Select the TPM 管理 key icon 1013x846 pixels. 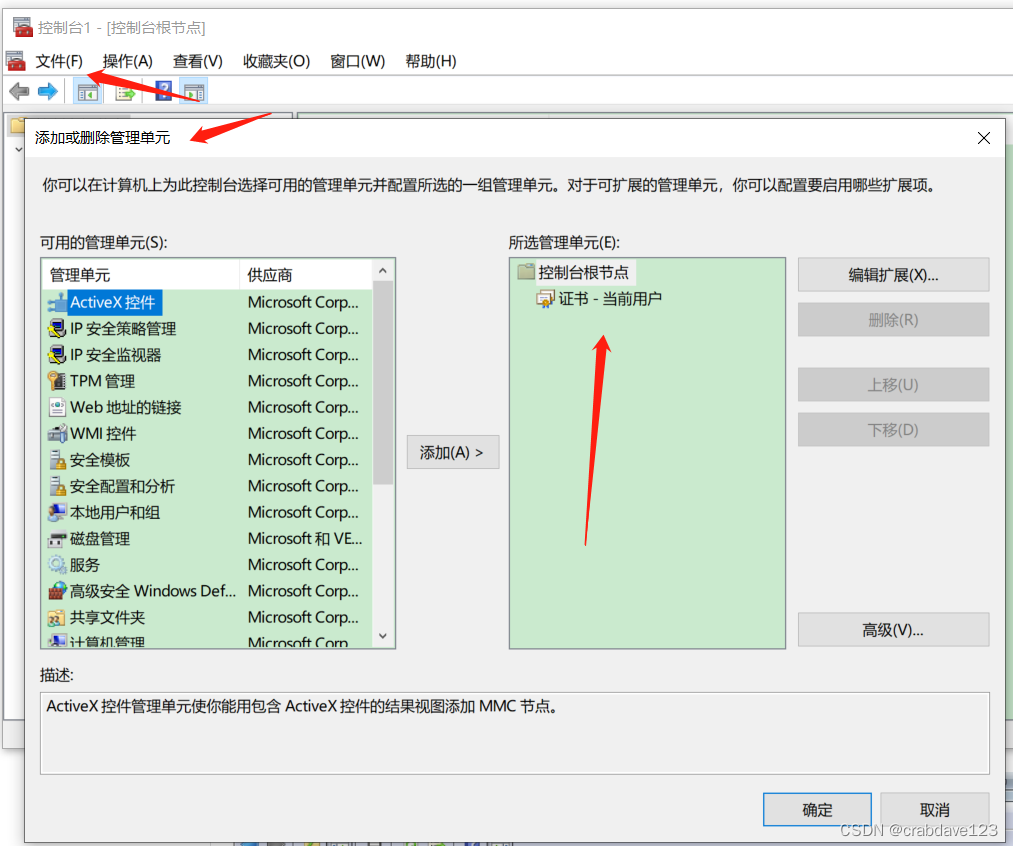[x=57, y=382]
